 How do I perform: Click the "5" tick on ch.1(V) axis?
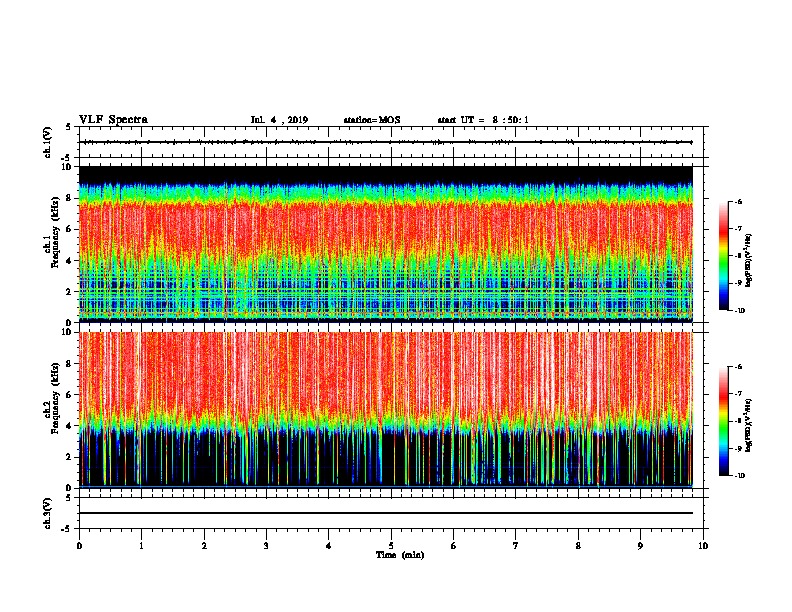click(69, 127)
